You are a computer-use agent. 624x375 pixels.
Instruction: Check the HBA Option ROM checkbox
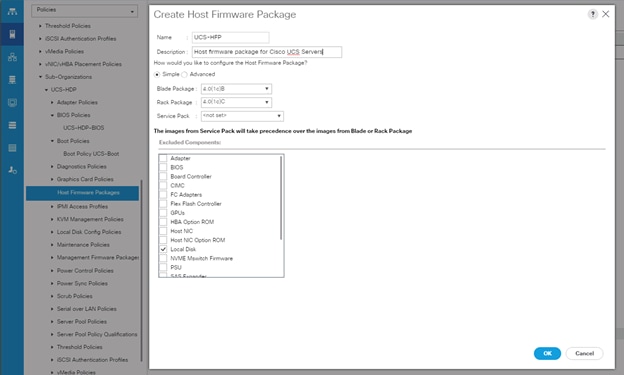(x=163, y=222)
